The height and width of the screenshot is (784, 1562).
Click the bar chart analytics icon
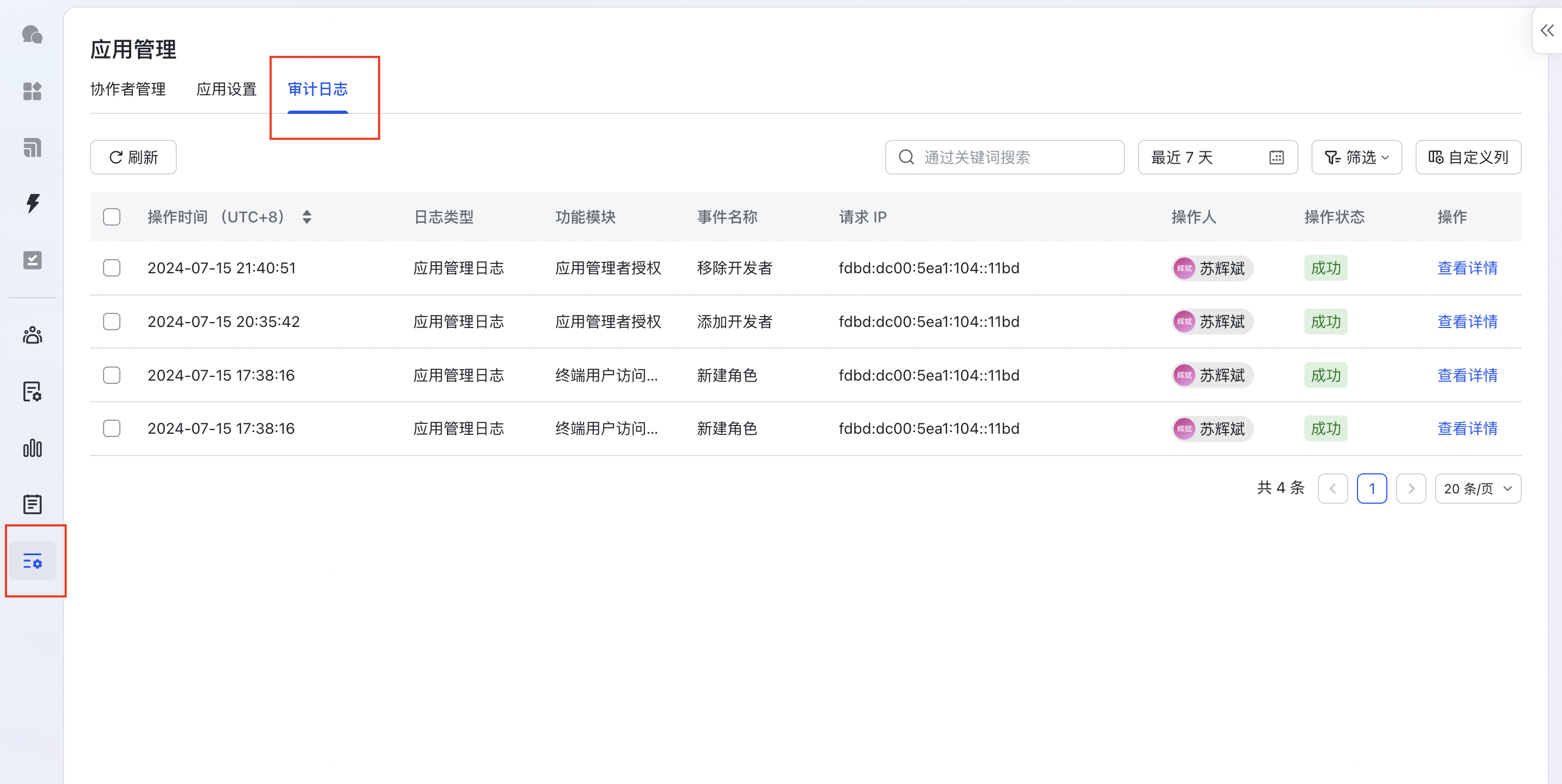coord(32,448)
